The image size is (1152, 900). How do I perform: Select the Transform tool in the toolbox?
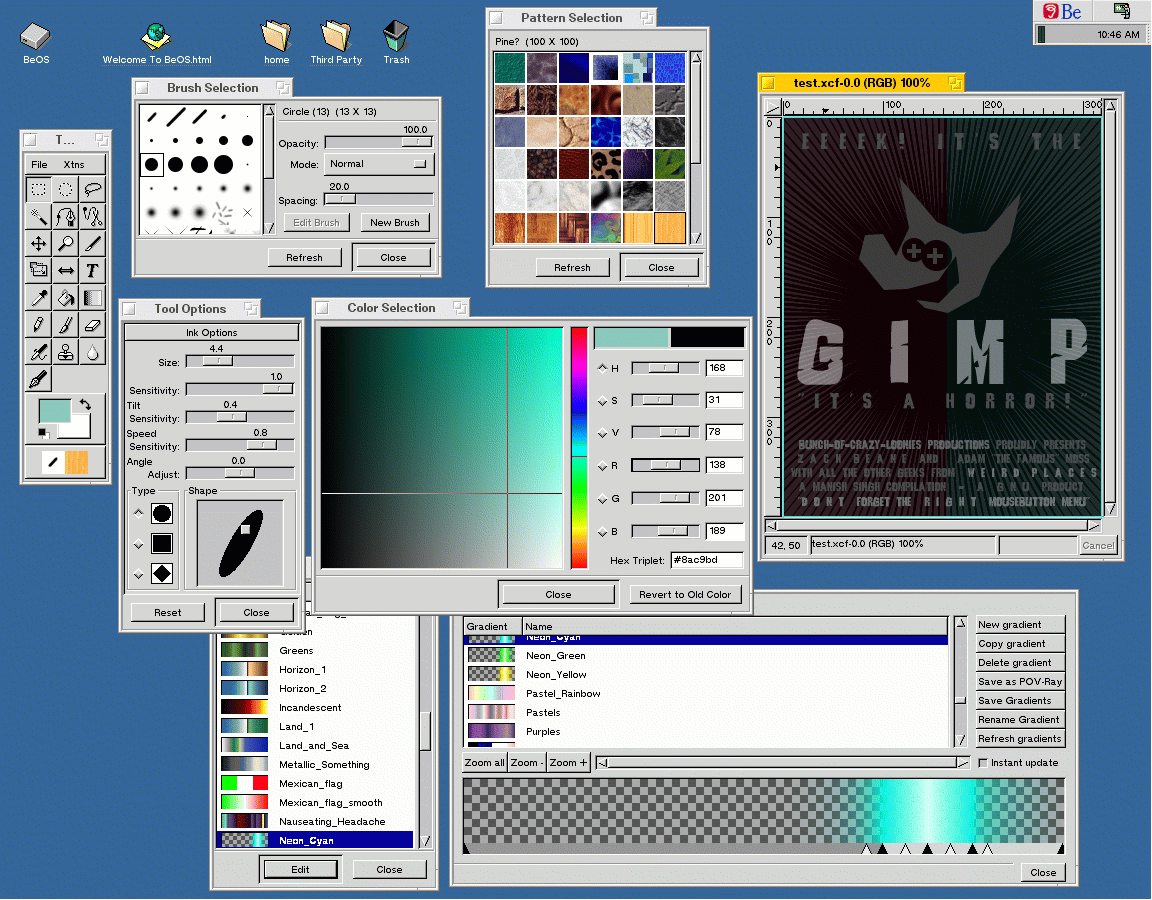(38, 271)
